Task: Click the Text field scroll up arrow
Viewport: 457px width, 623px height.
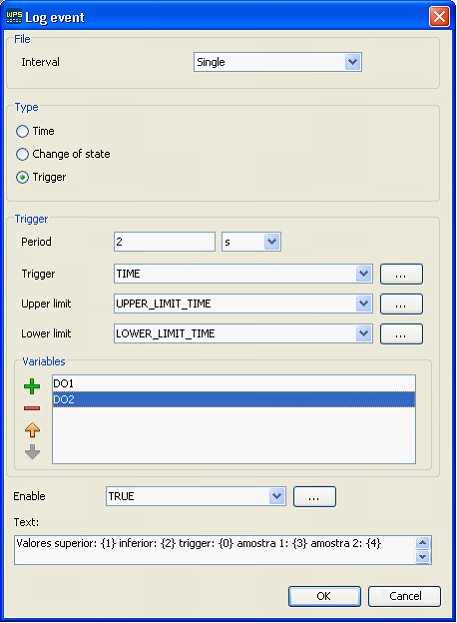Action: 422,542
